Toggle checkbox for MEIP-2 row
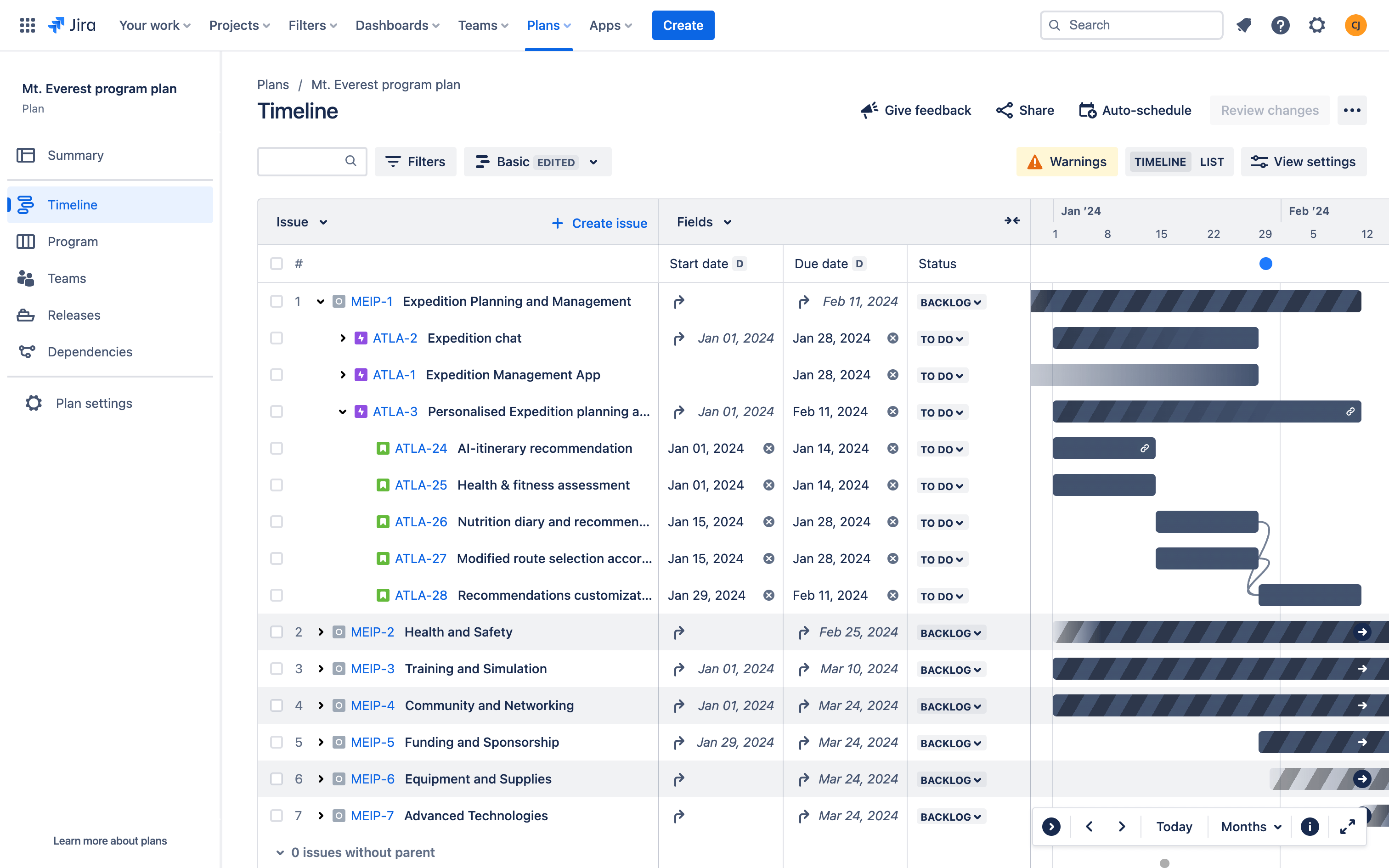Viewport: 1389px width, 868px height. [276, 632]
